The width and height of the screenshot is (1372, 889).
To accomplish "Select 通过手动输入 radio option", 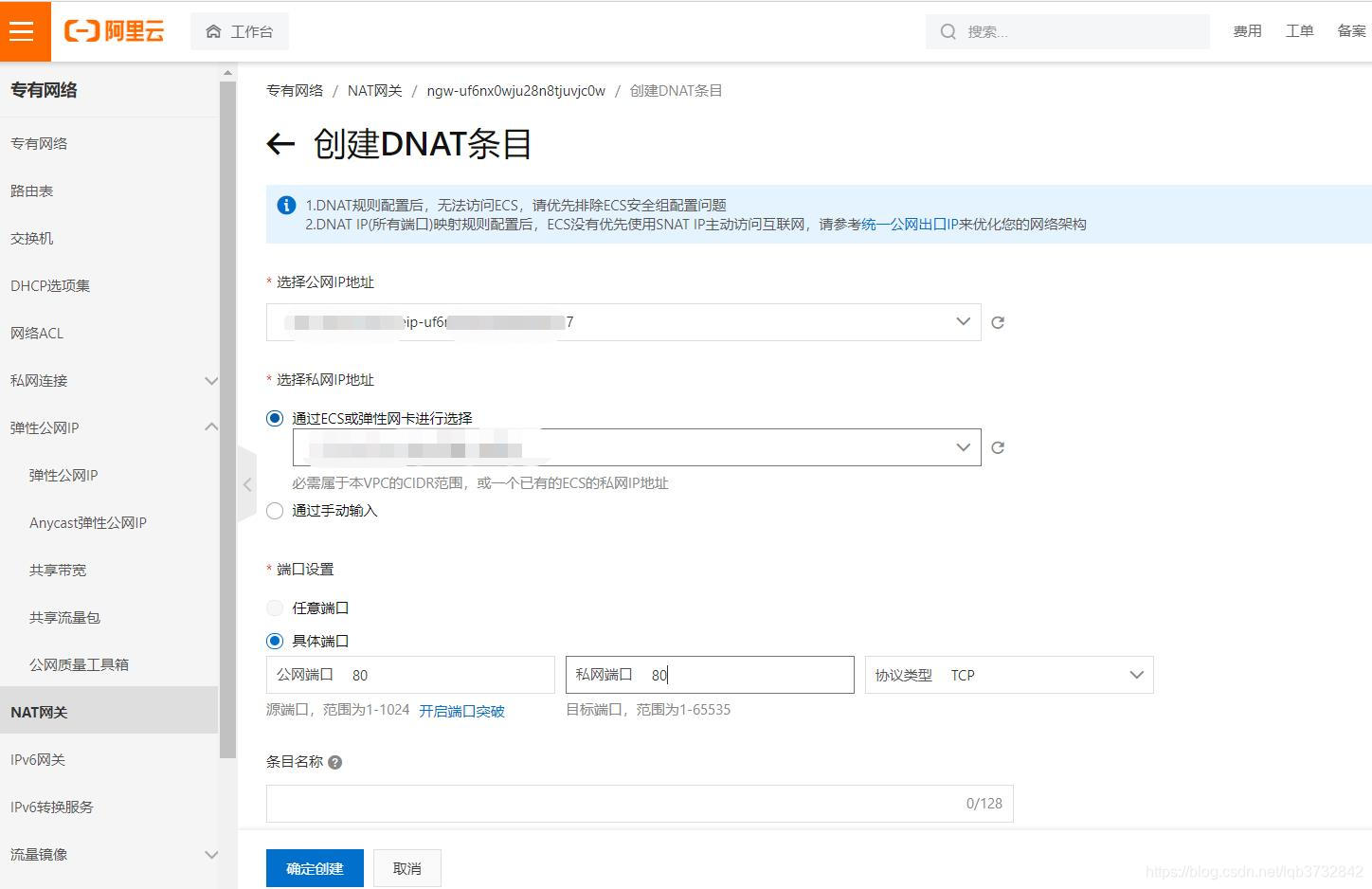I will pos(275,511).
